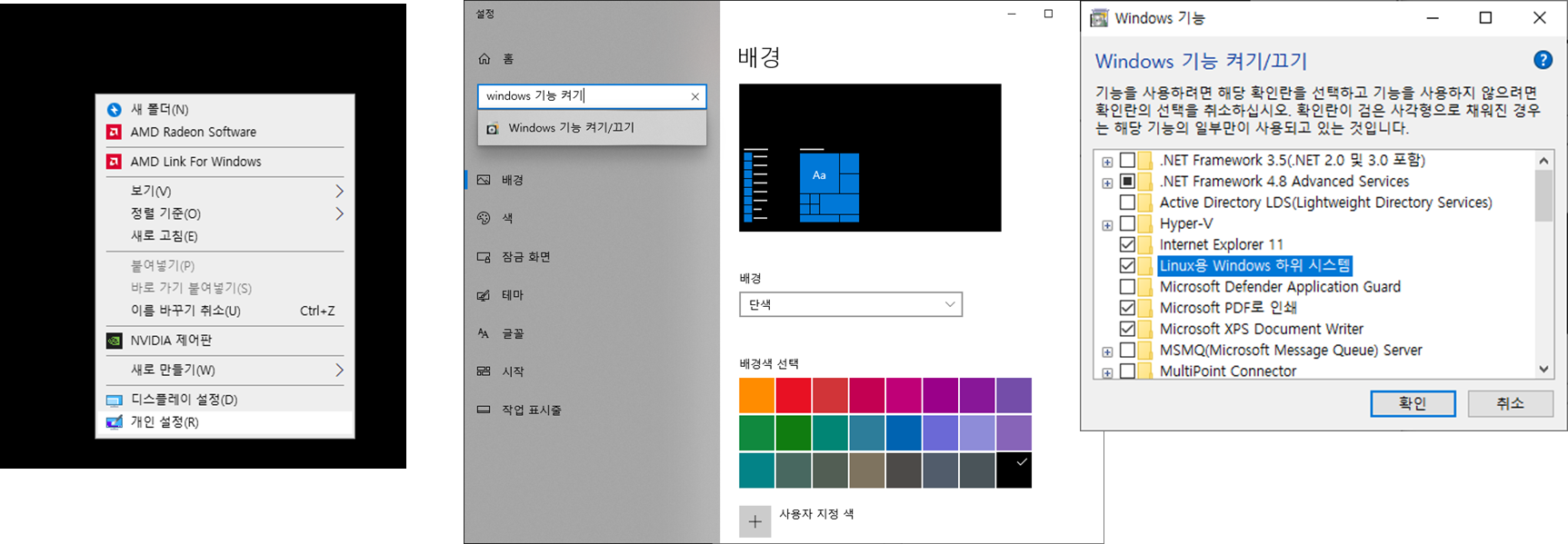Screen dimensions: 1568x544
Task: Click the AMD Radeon Software icon
Action: [x=115, y=132]
